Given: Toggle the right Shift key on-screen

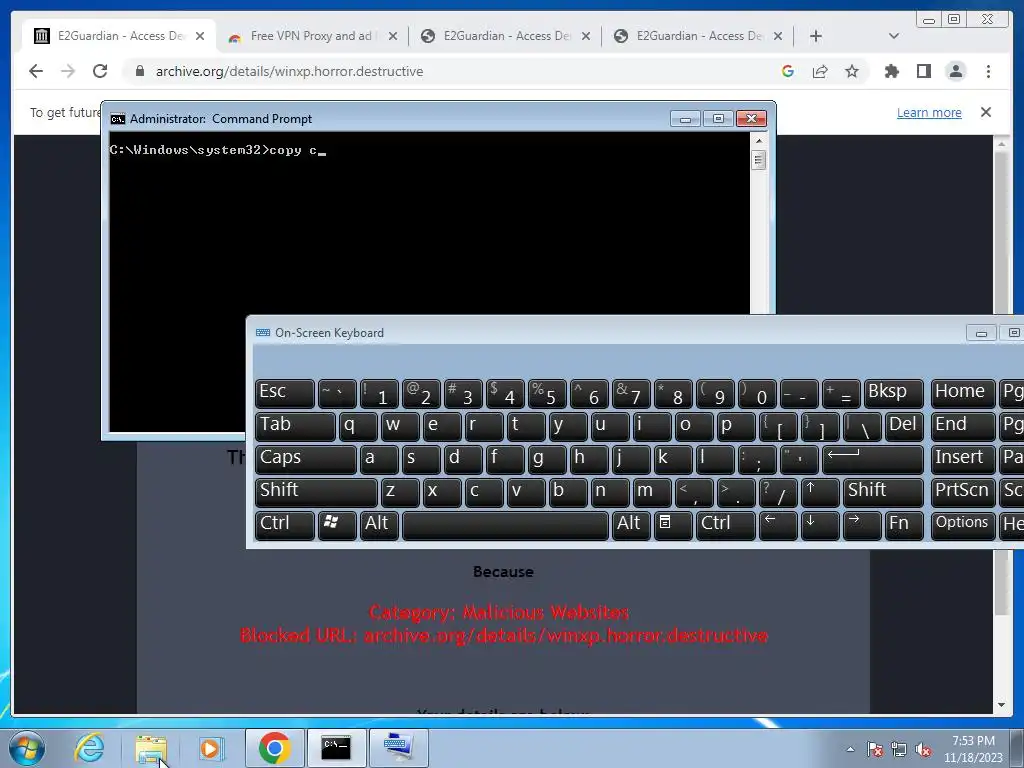Looking at the screenshot, I should coord(884,492).
